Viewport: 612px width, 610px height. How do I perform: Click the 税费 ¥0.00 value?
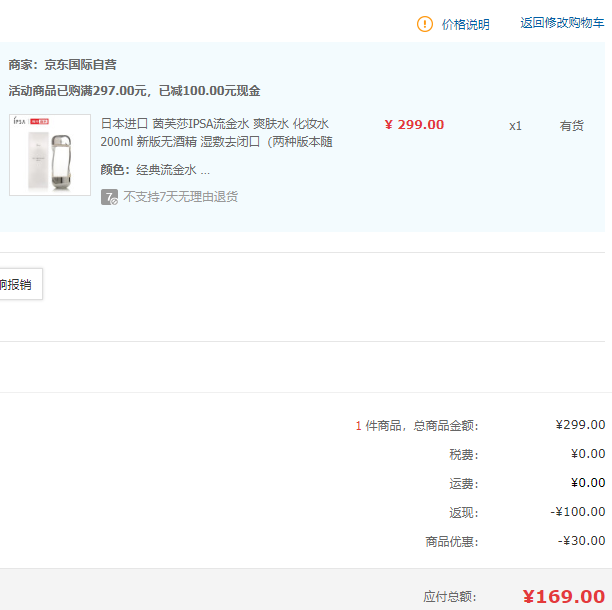tap(588, 453)
